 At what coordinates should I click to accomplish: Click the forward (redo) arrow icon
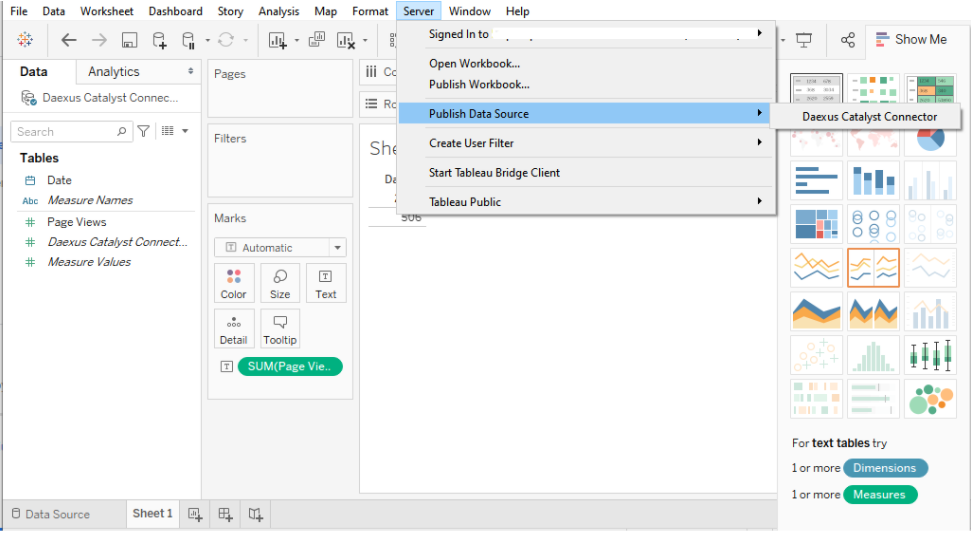click(x=99, y=40)
